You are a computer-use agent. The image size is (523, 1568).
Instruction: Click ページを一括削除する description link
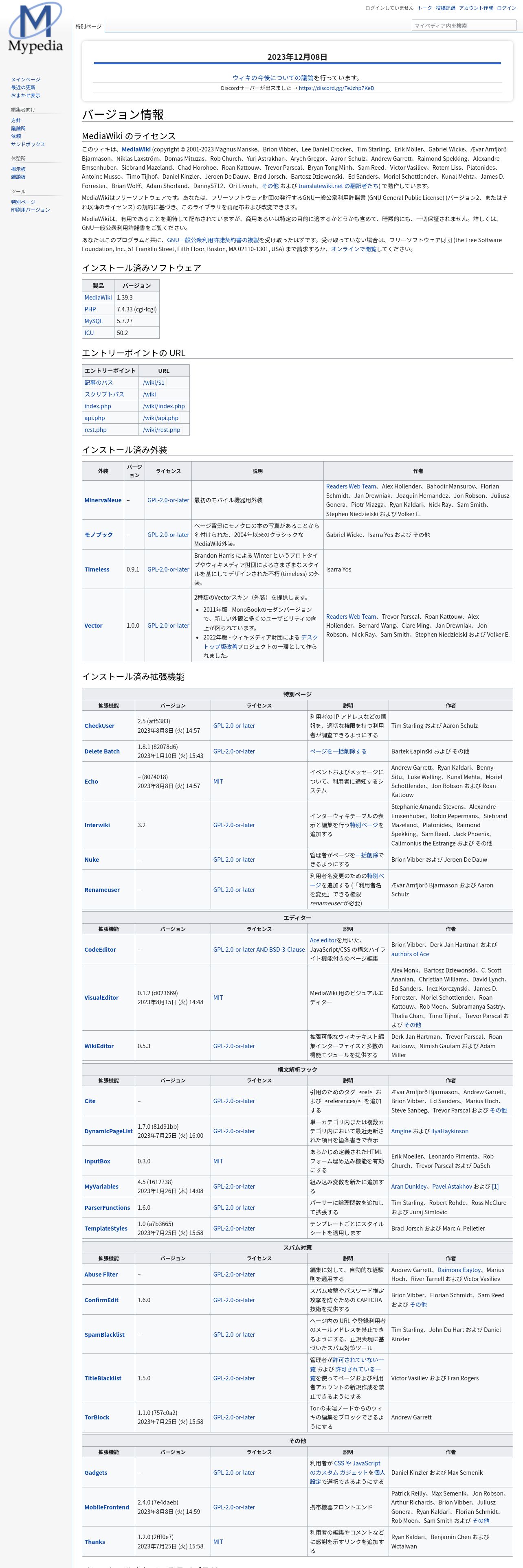point(338,751)
